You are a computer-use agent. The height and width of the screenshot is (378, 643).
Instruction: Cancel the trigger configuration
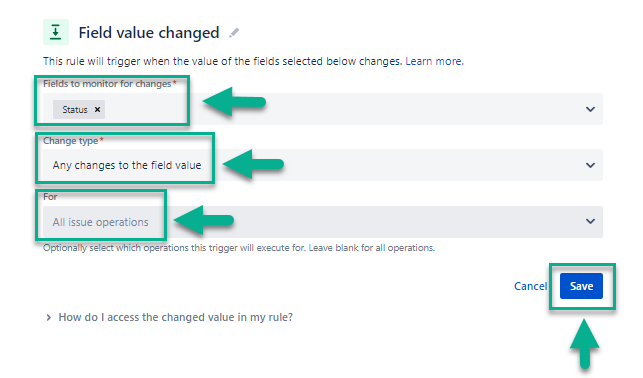[530, 286]
